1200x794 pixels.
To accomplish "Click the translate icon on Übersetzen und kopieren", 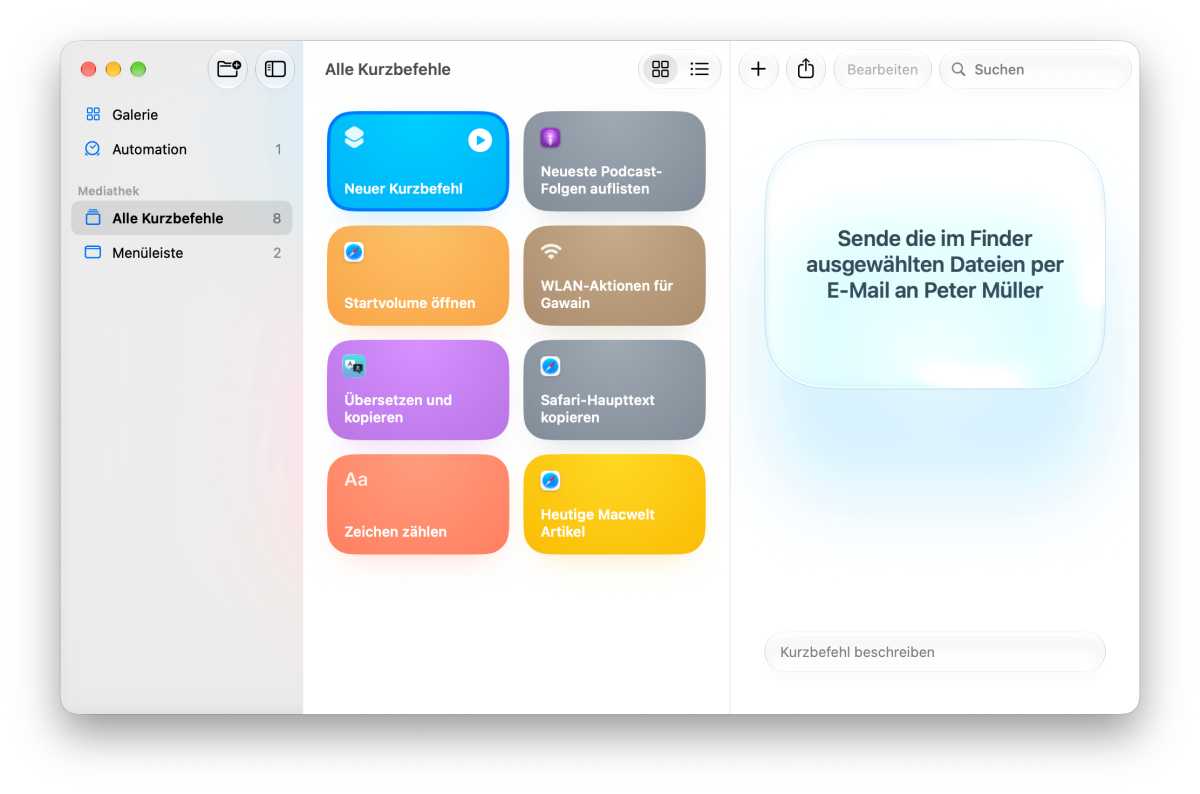I will tap(354, 366).
